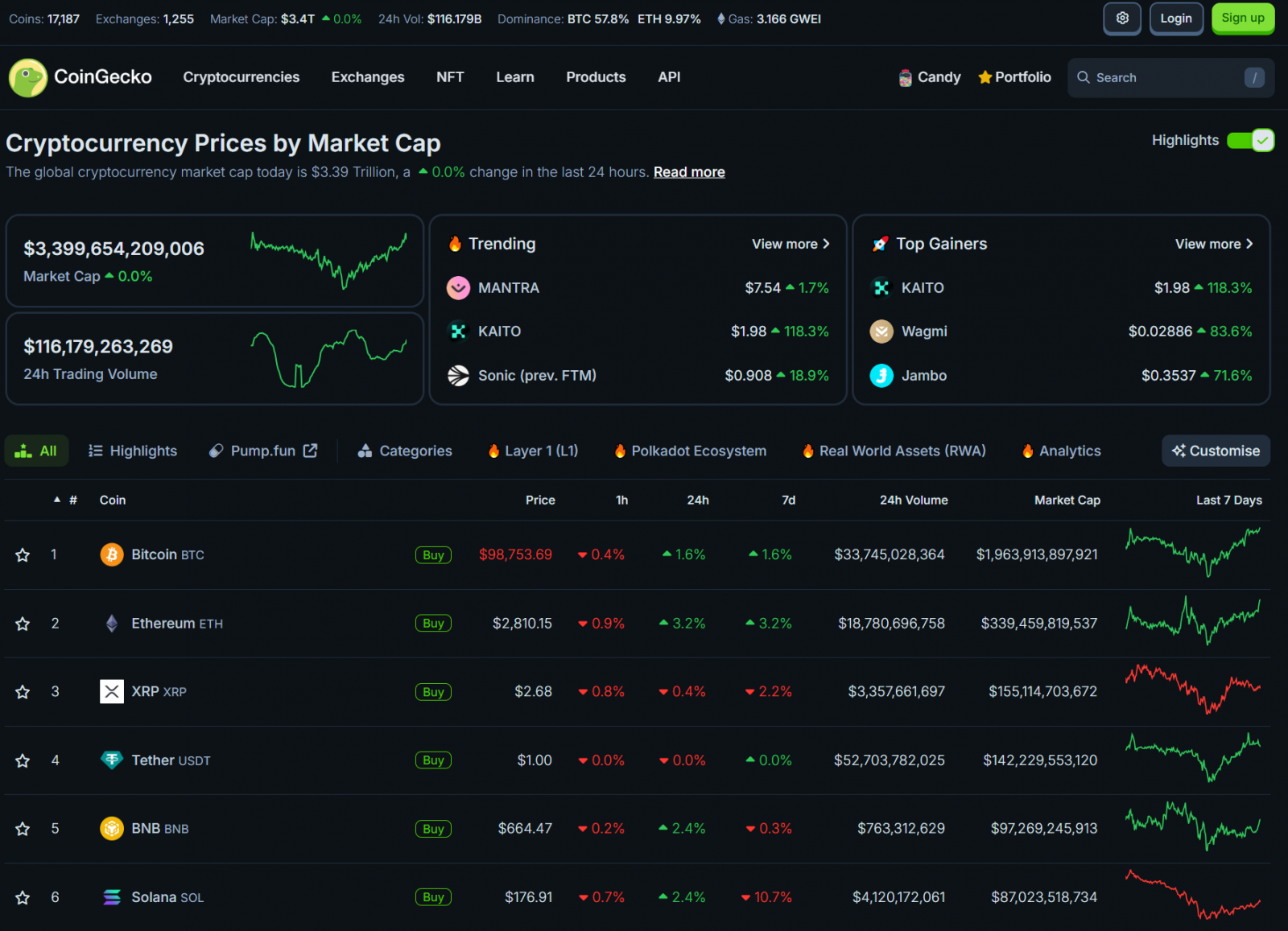Follow the Read more link
1288x931 pixels.
(x=689, y=172)
